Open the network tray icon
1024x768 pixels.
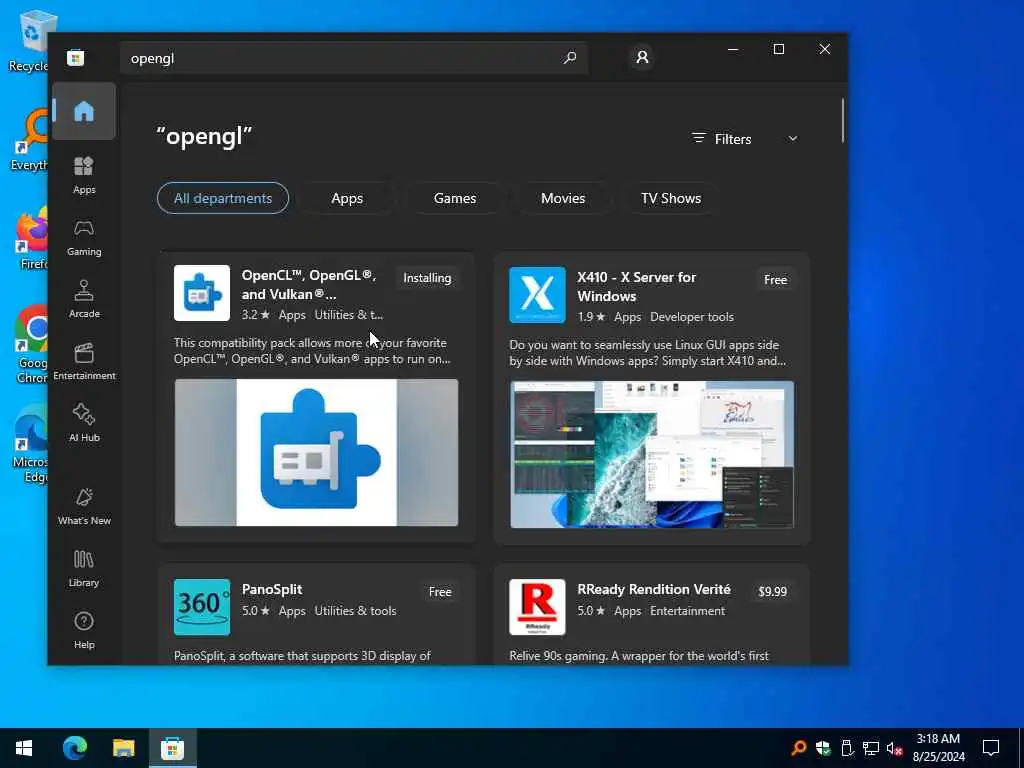[x=871, y=748]
